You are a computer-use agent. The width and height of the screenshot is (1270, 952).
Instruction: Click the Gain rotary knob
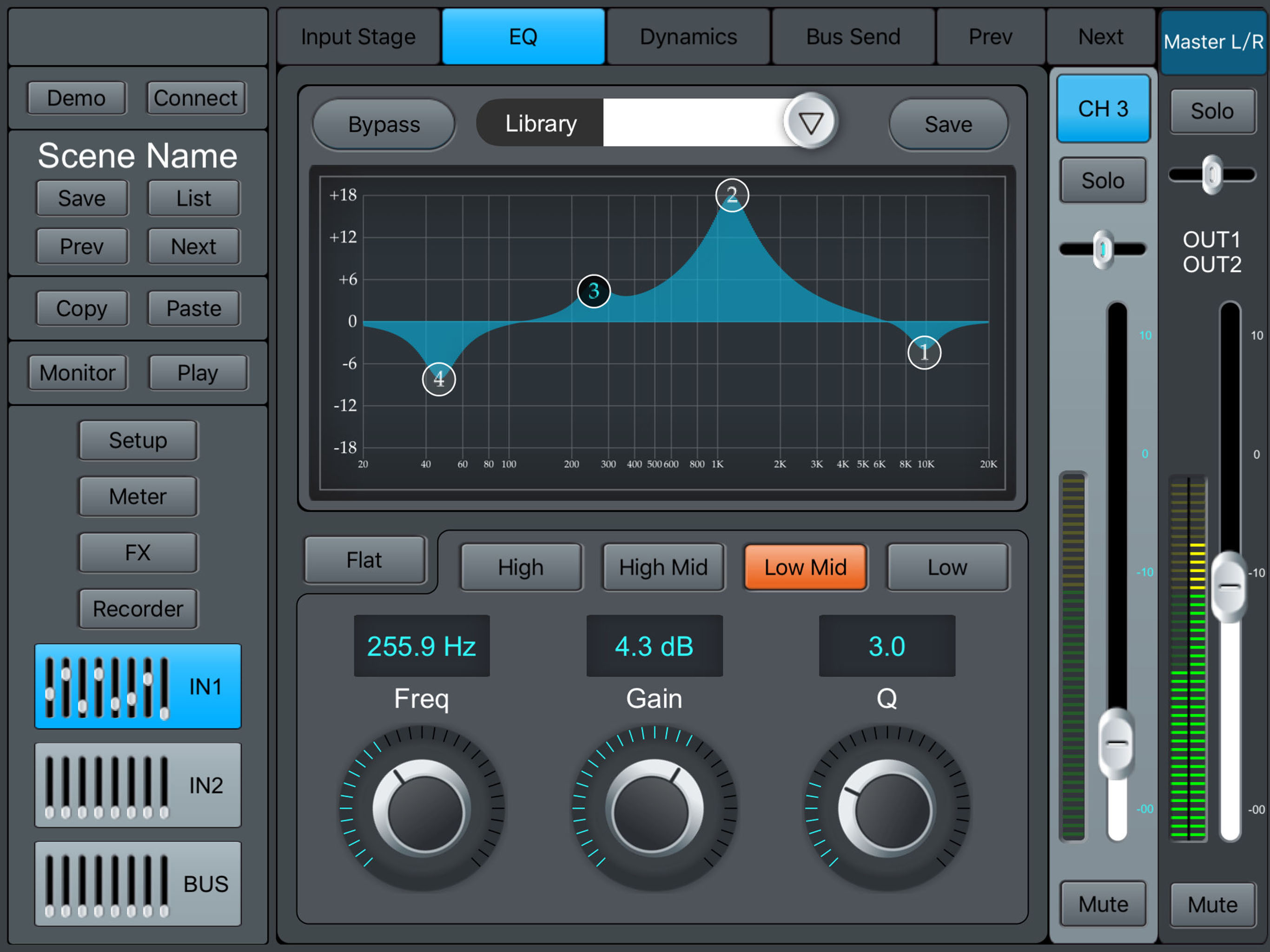pos(654,808)
